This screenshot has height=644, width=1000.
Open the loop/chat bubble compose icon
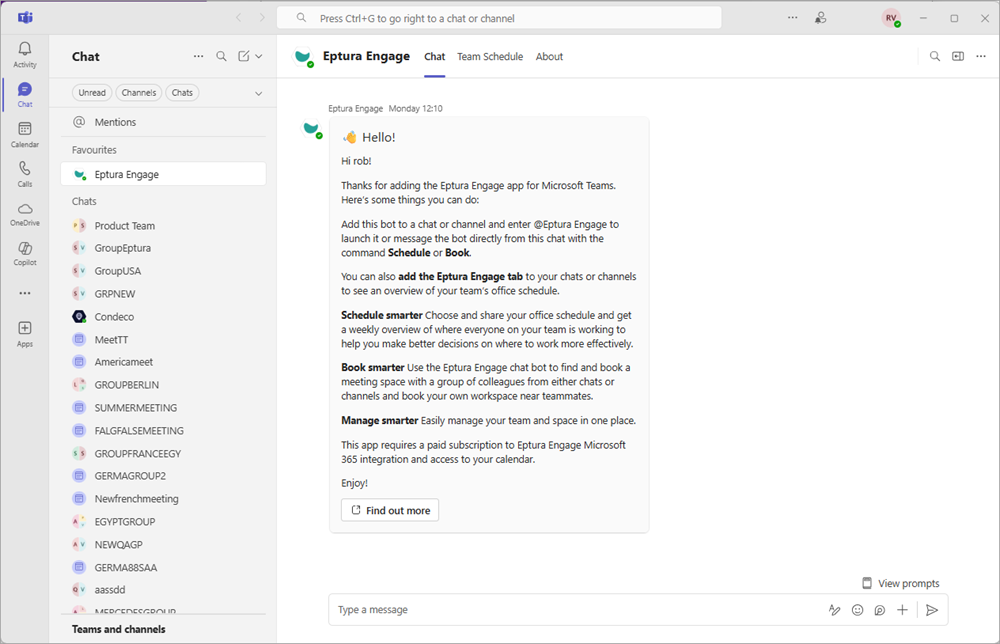tap(880, 610)
